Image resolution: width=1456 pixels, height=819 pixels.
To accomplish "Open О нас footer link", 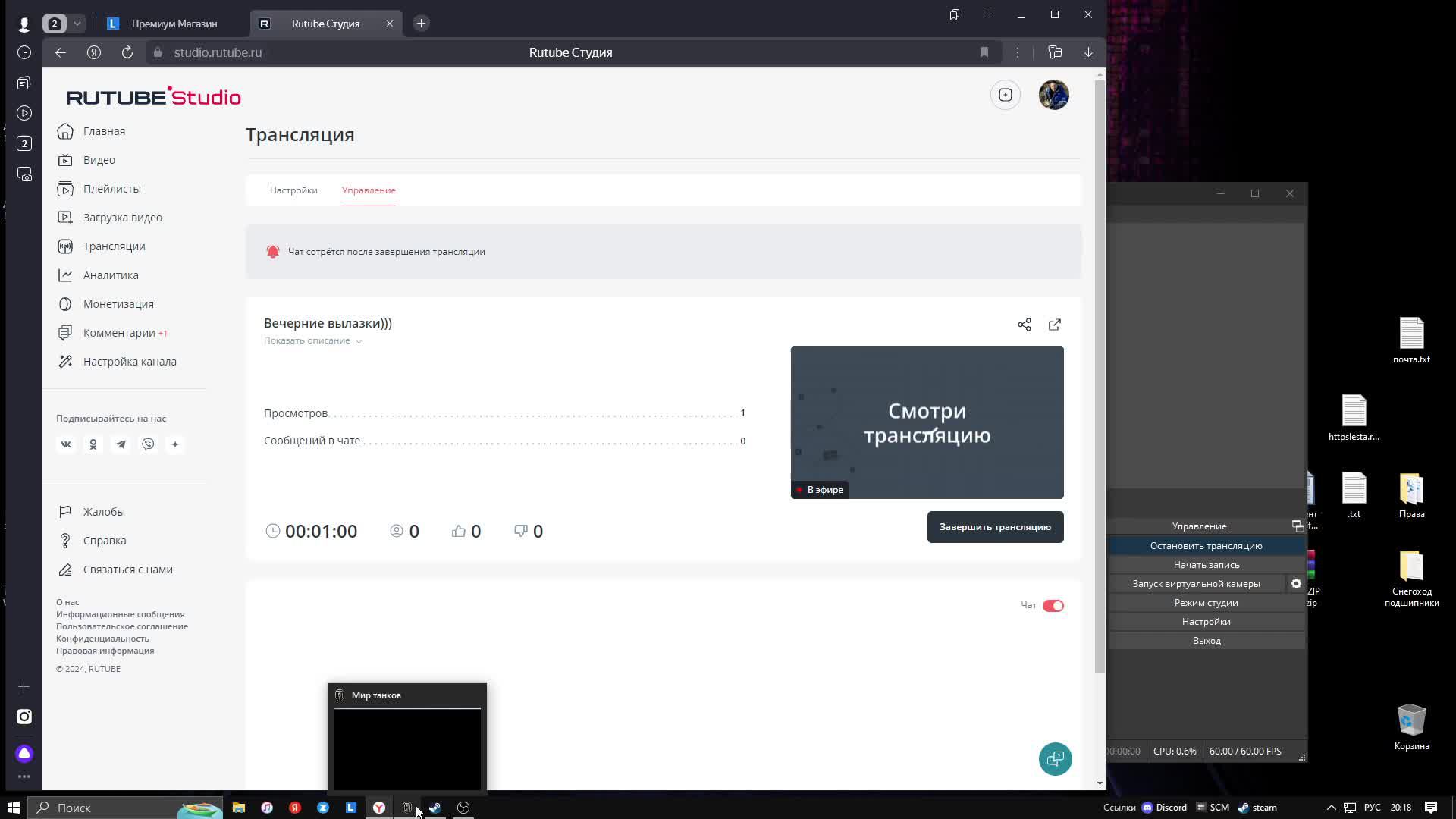I will pos(67,602).
